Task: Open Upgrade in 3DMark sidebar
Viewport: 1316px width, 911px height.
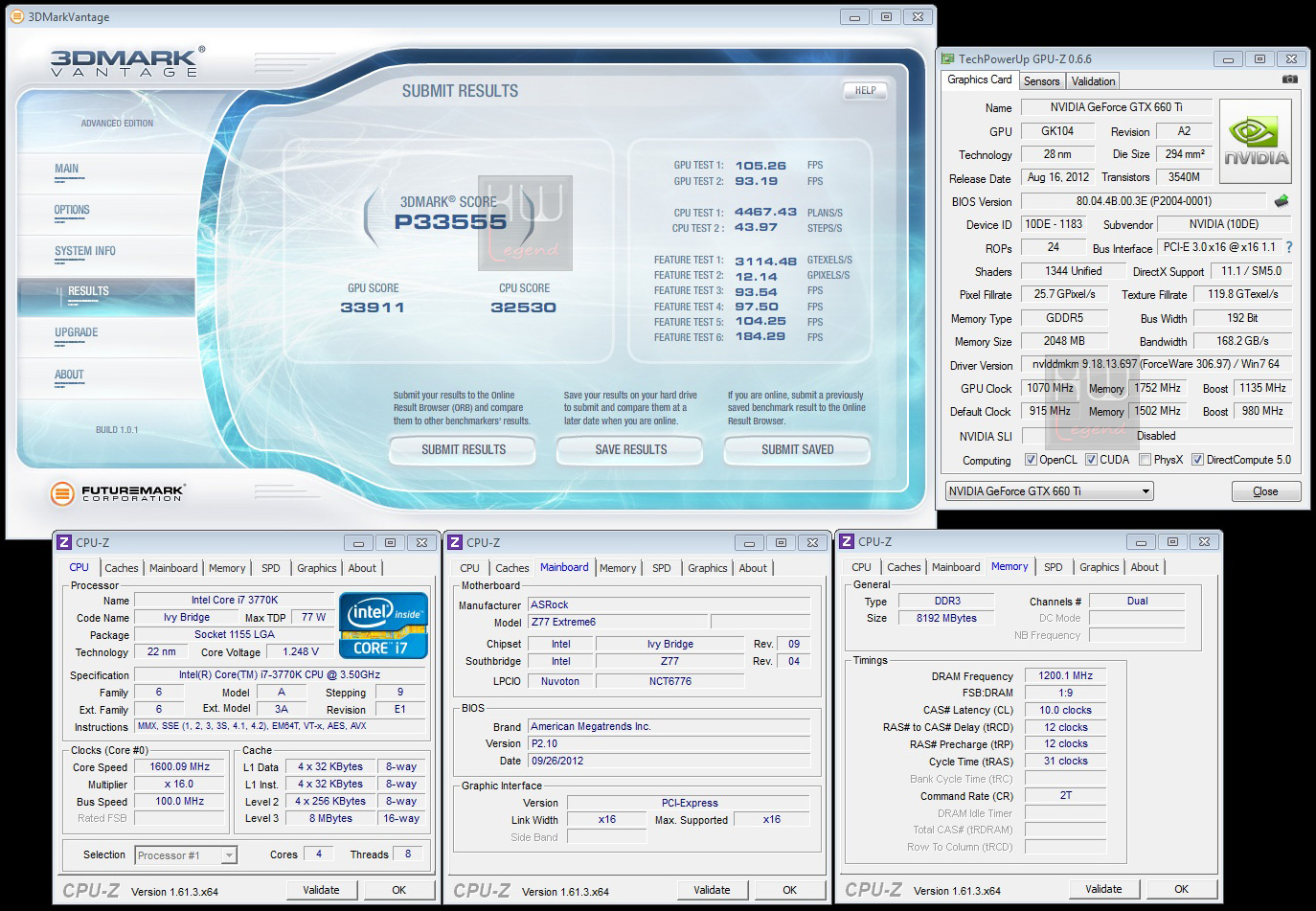Action: pyautogui.click(x=77, y=332)
